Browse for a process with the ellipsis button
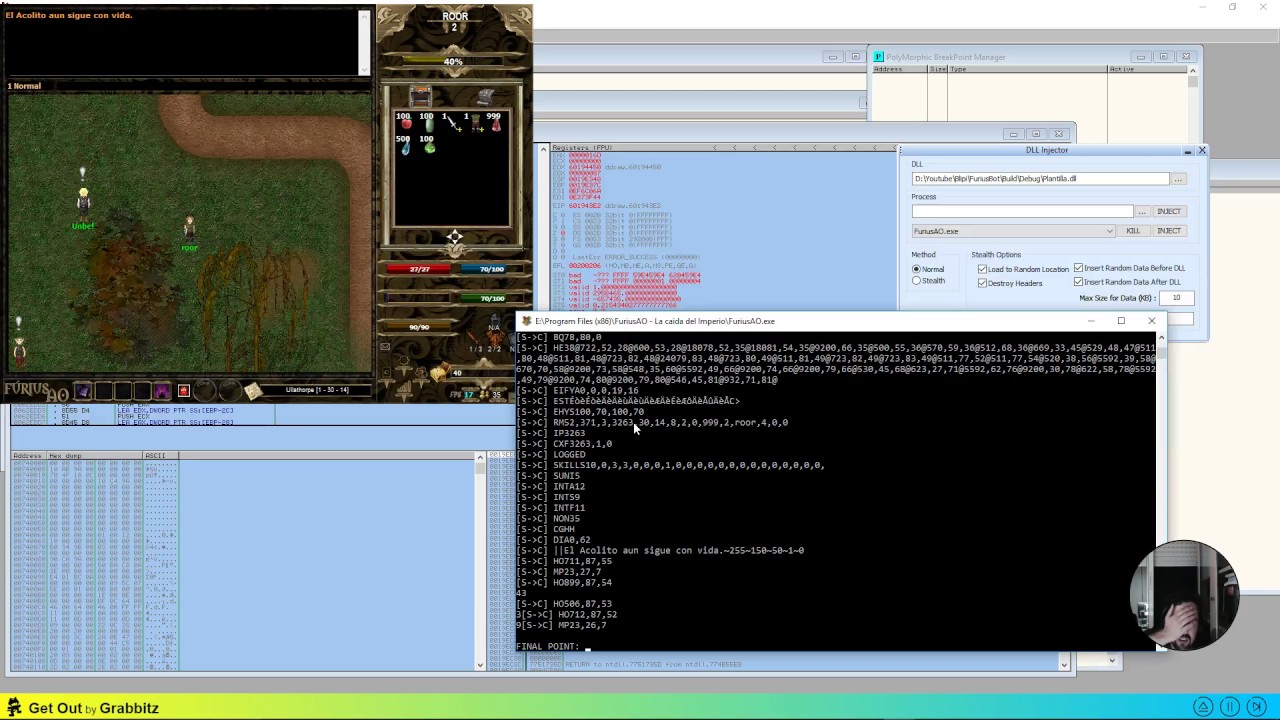 1141,211
